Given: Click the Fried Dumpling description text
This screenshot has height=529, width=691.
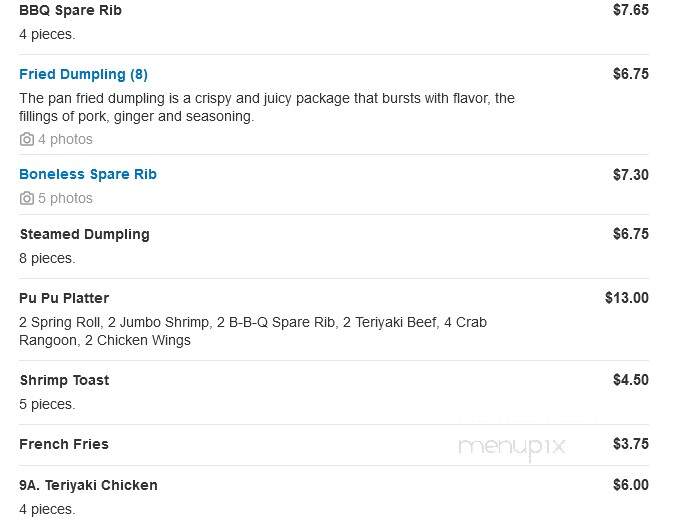Looking at the screenshot, I should click(267, 107).
